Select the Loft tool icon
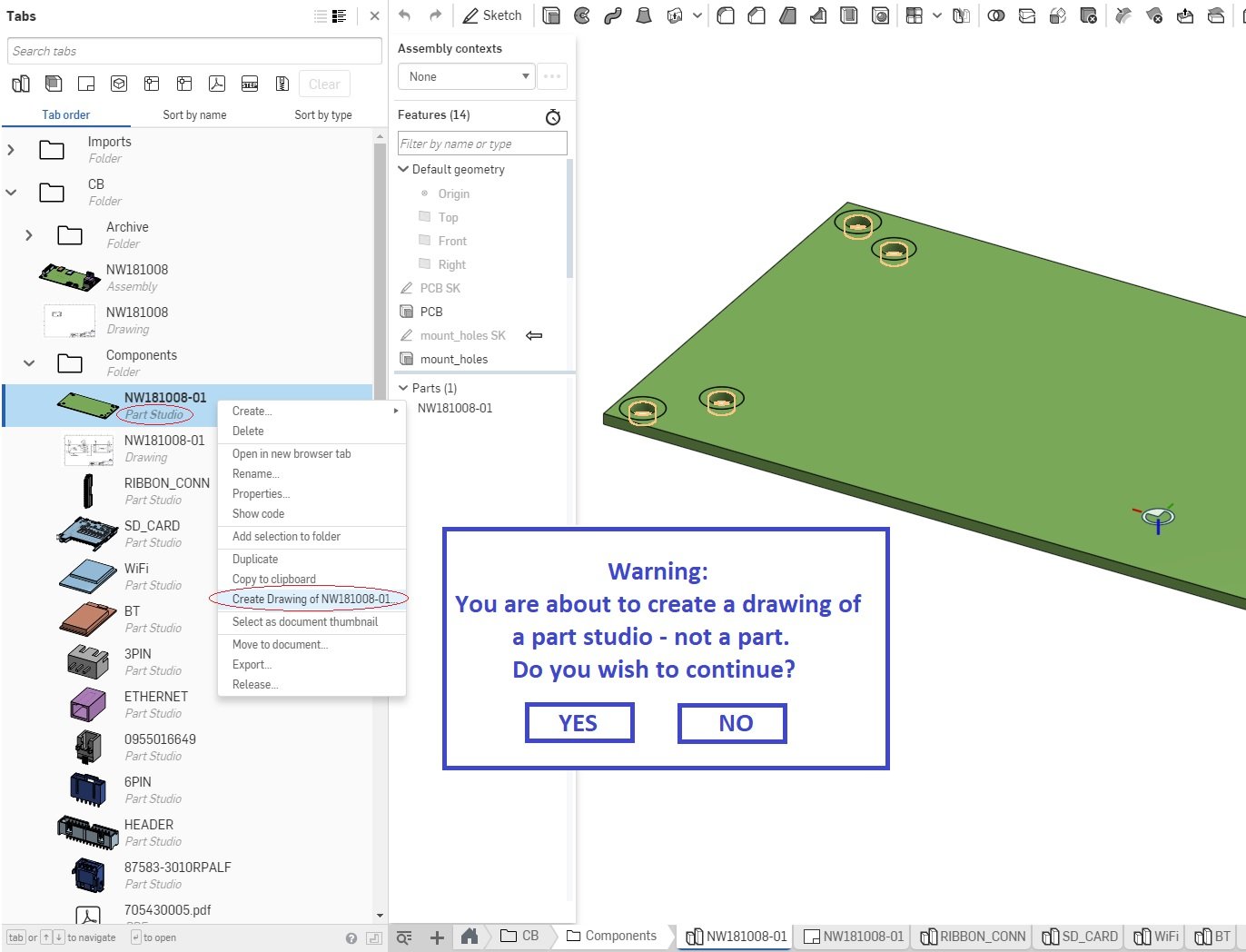Screen dimensions: 1246x952 [644, 15]
